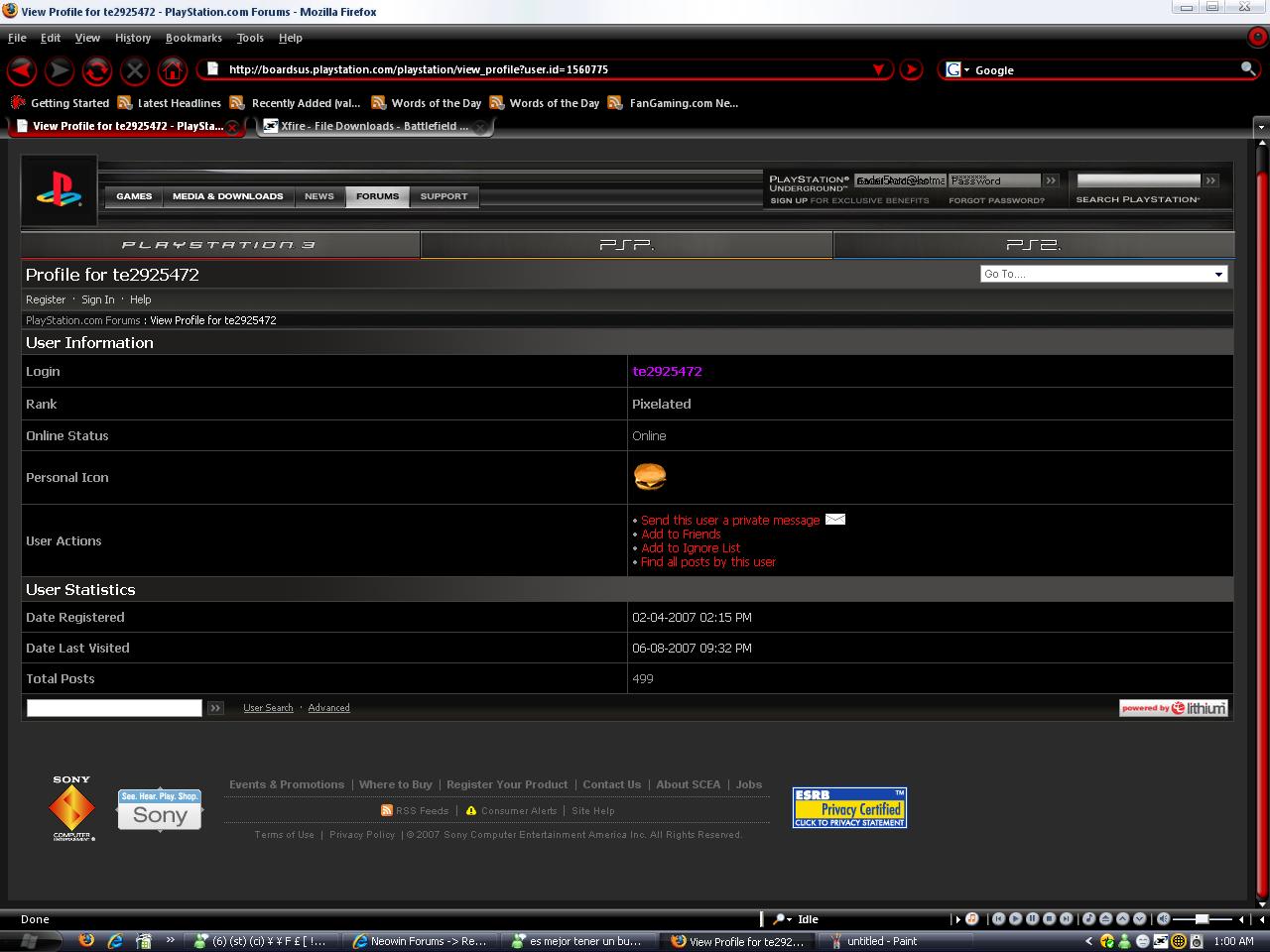
Task: Click the te2925472 login name
Action: coord(667,371)
